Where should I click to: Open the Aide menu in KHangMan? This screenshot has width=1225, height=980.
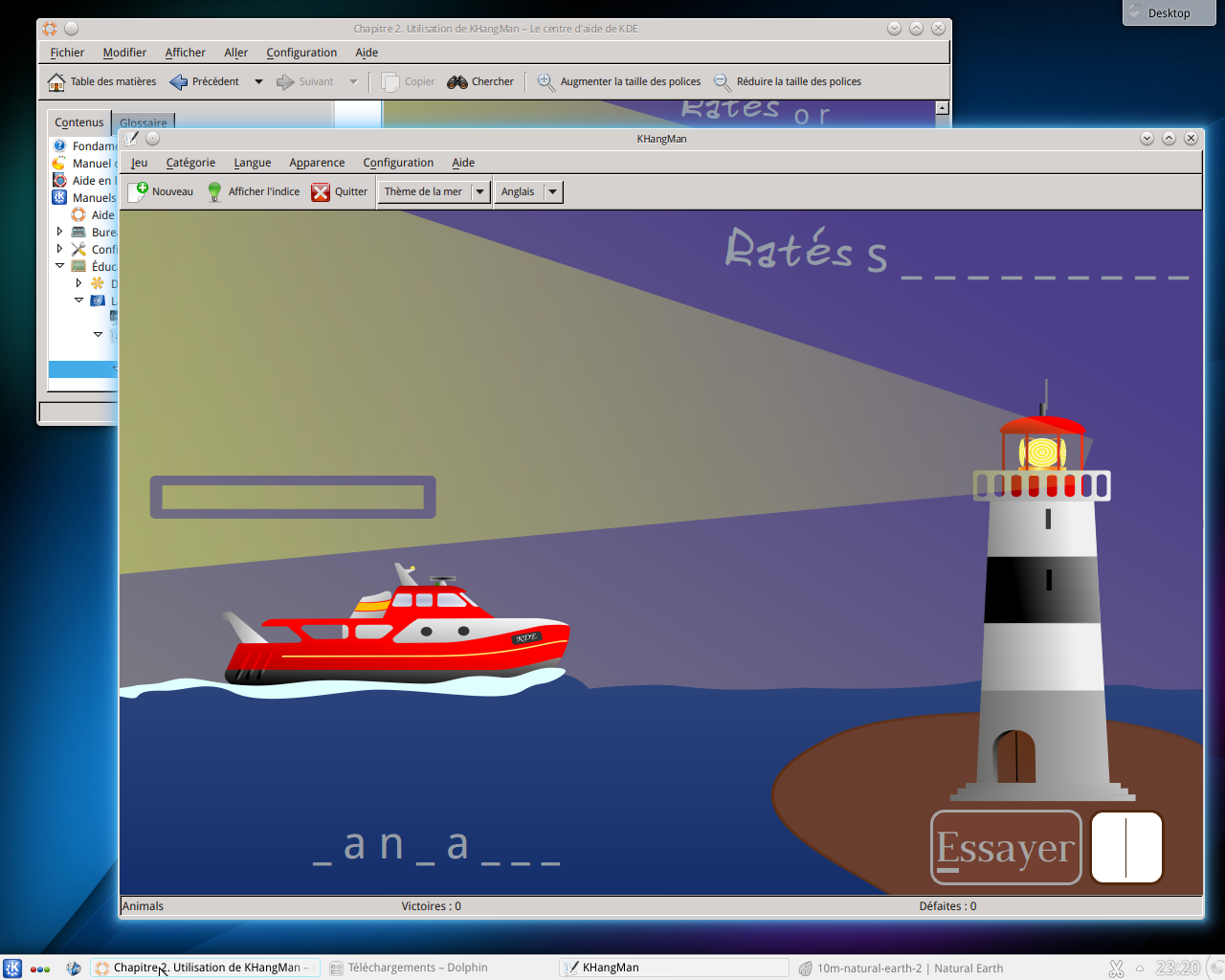463,163
